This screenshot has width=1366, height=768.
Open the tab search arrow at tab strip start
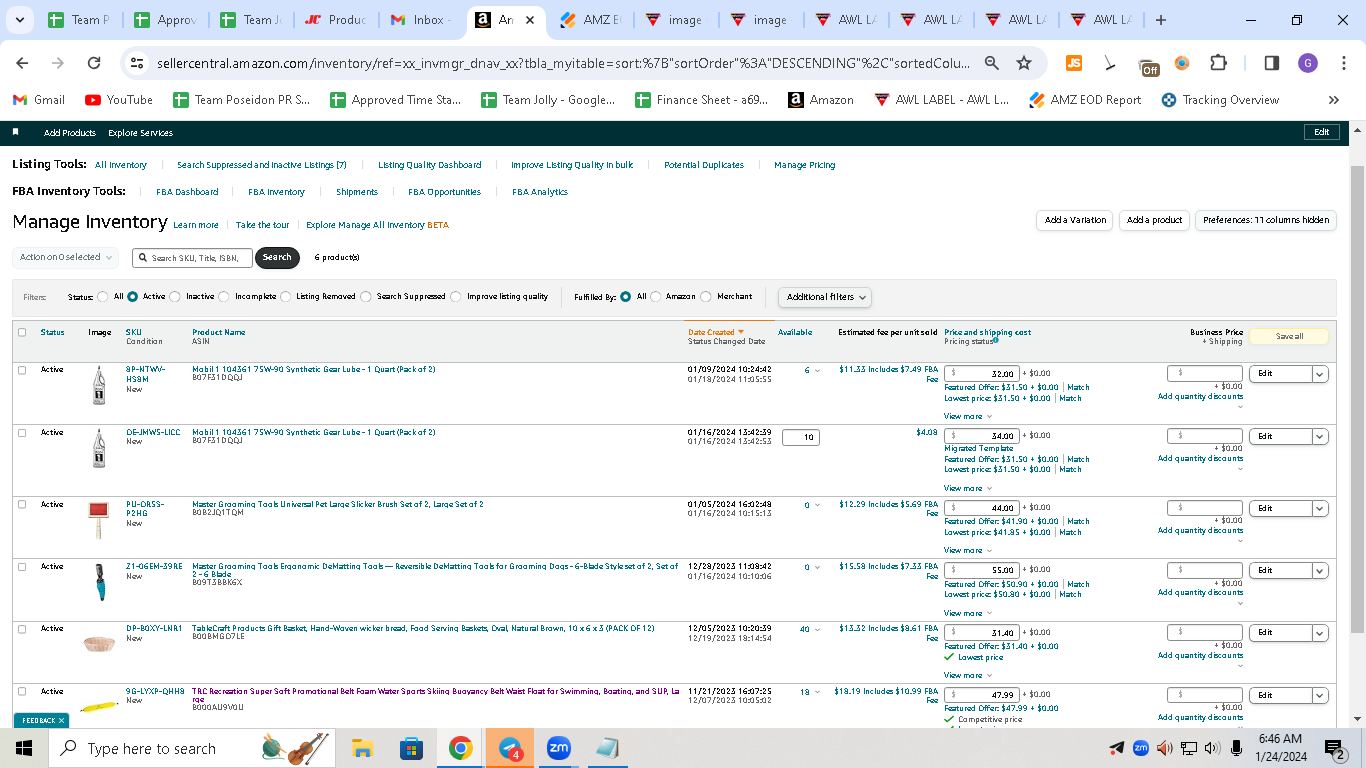pyautogui.click(x=20, y=20)
